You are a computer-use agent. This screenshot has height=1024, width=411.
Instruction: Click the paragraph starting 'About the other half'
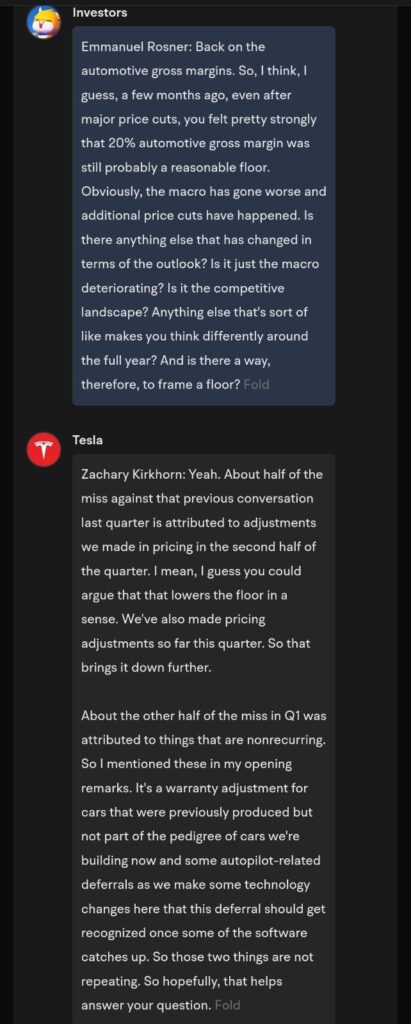click(203, 860)
